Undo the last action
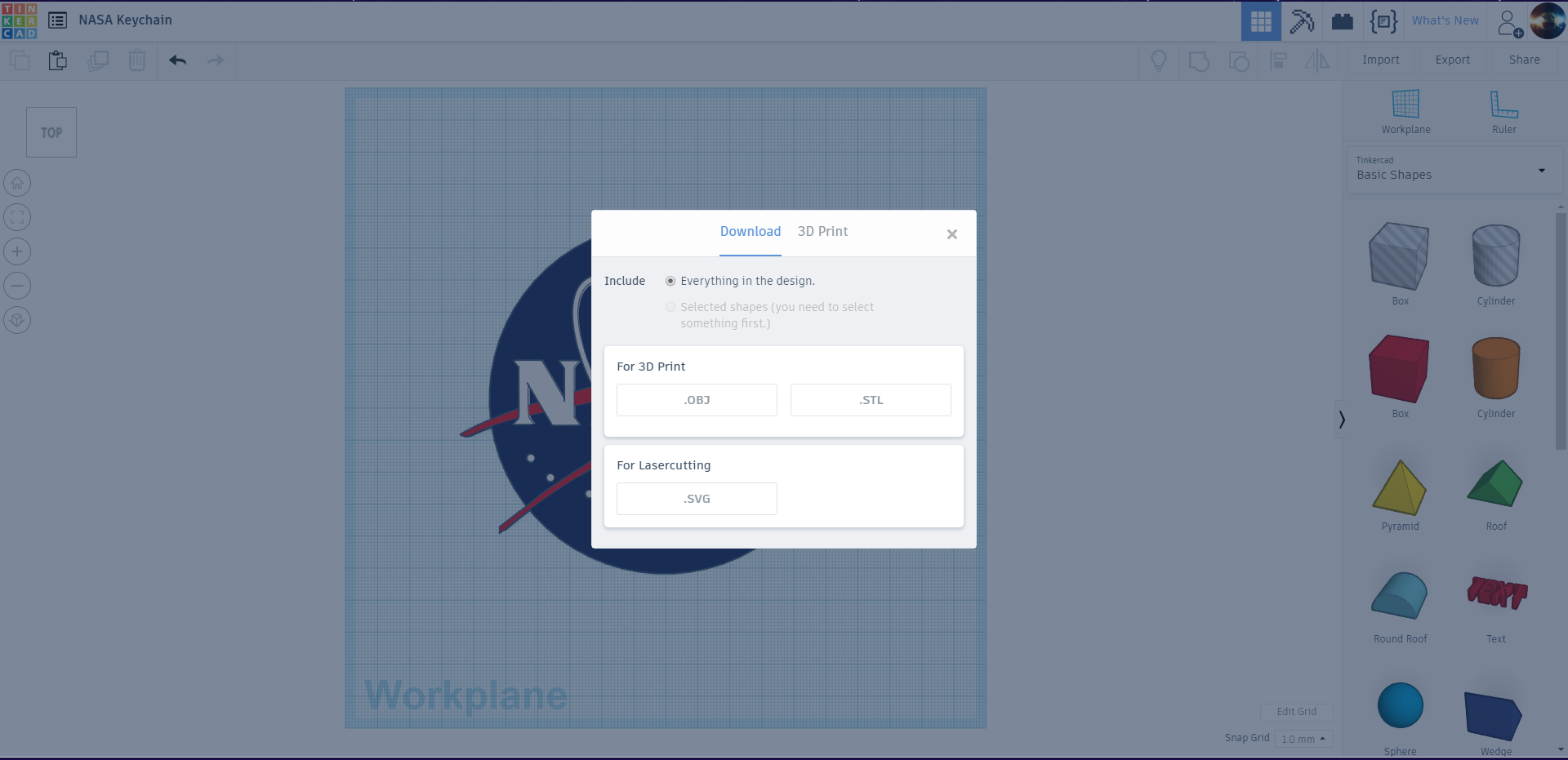 point(177,60)
